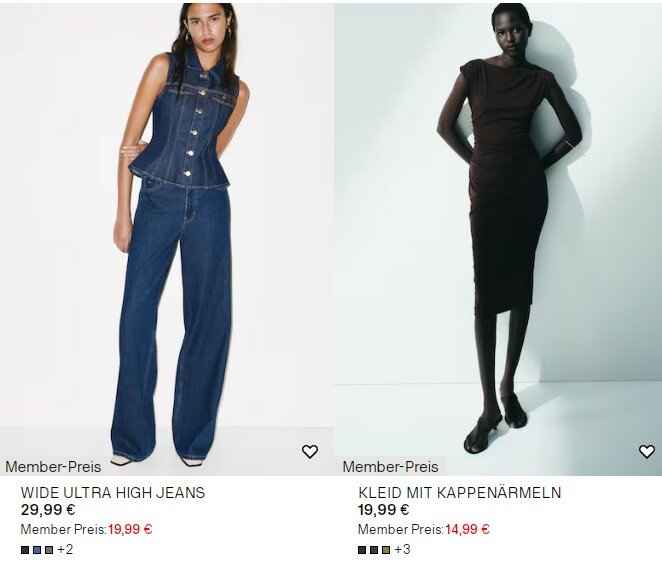Click the Member-Preis badge on jeans image
The height and width of the screenshot is (581, 662).
(x=53, y=467)
